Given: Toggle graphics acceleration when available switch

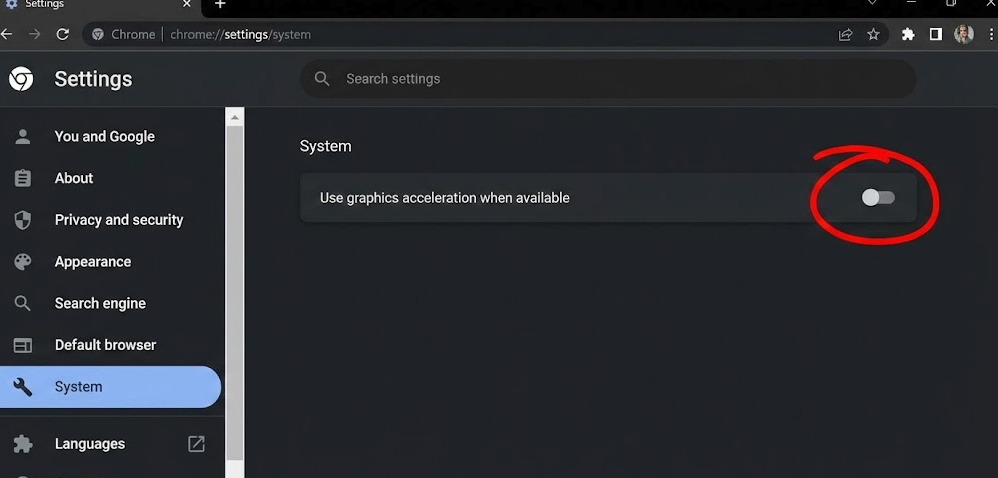Looking at the screenshot, I should (x=878, y=198).
